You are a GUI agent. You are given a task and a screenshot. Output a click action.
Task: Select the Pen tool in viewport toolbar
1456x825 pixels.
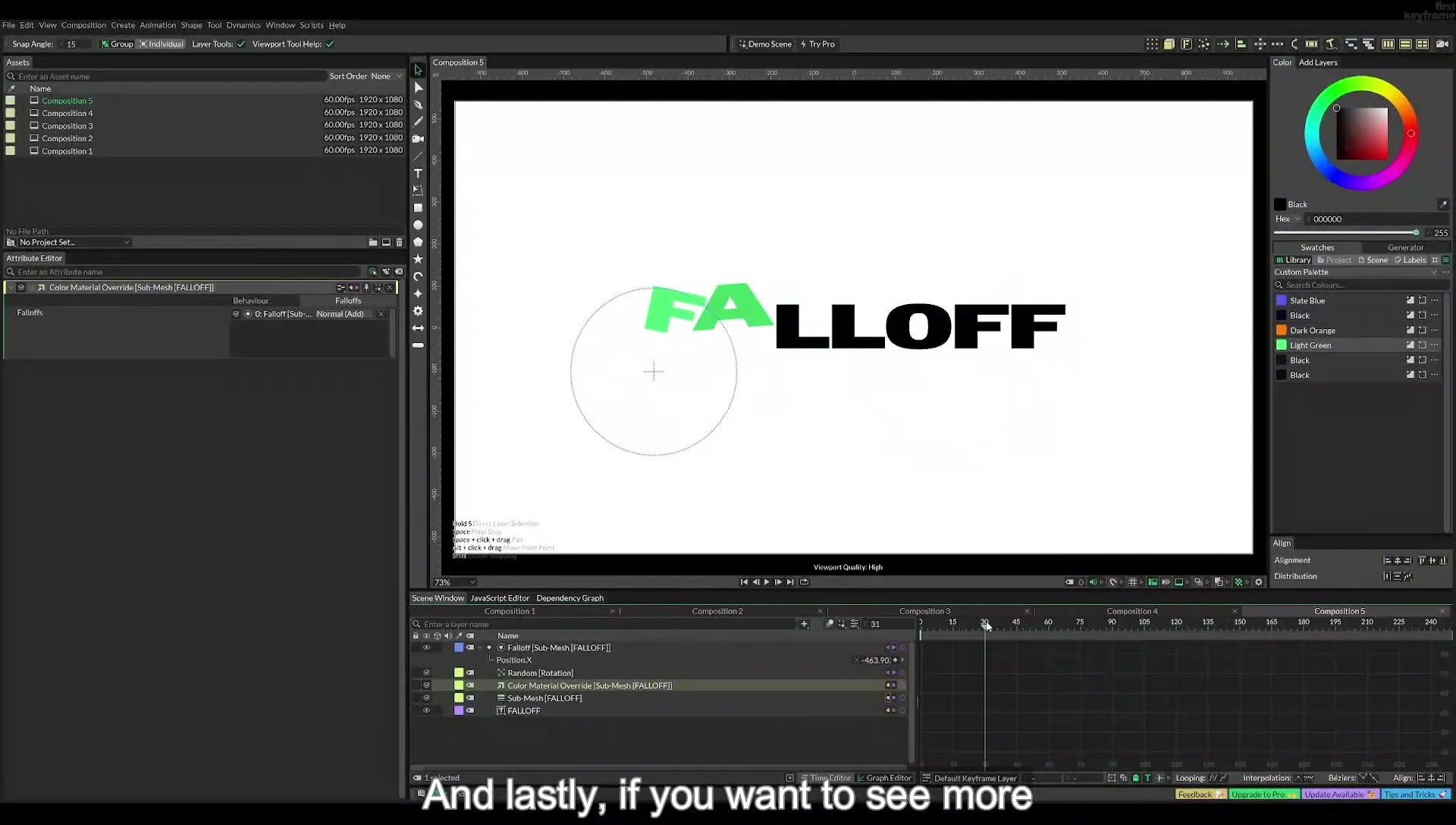[x=418, y=104]
